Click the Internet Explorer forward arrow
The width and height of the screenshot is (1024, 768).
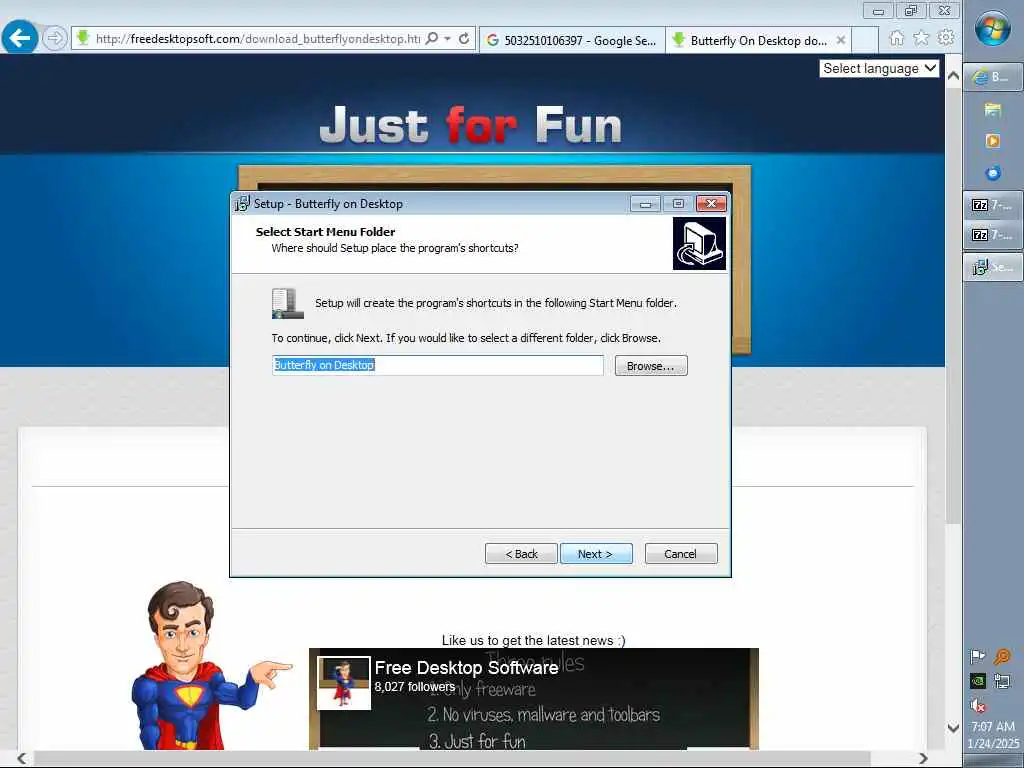tap(55, 38)
